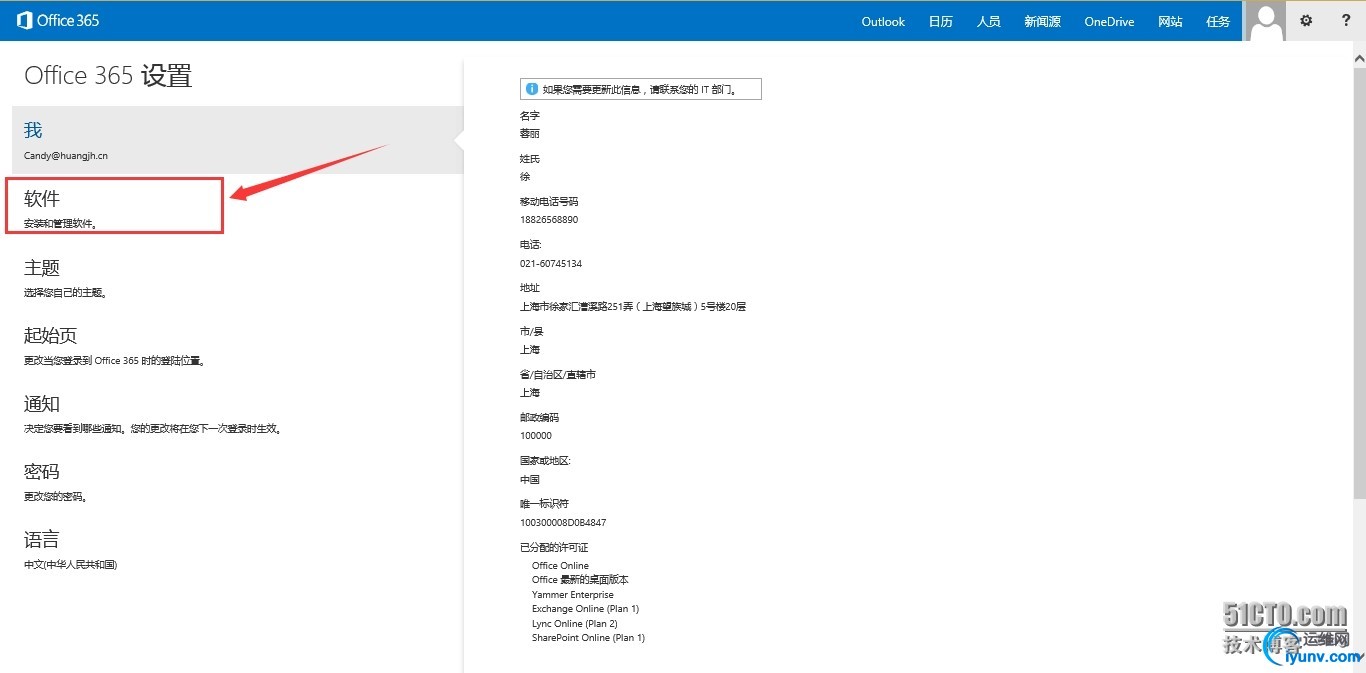
Task: Open 新闻源 in the top navigation
Action: point(1042,21)
